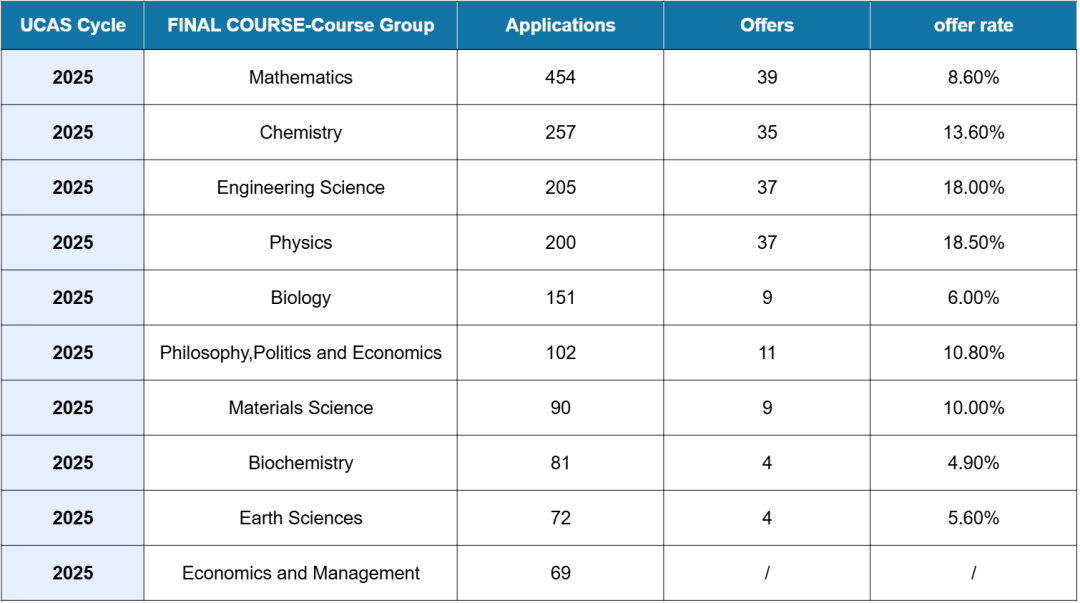This screenshot has width=1080, height=603.
Task: Click the 102 applications cell
Action: [561, 352]
